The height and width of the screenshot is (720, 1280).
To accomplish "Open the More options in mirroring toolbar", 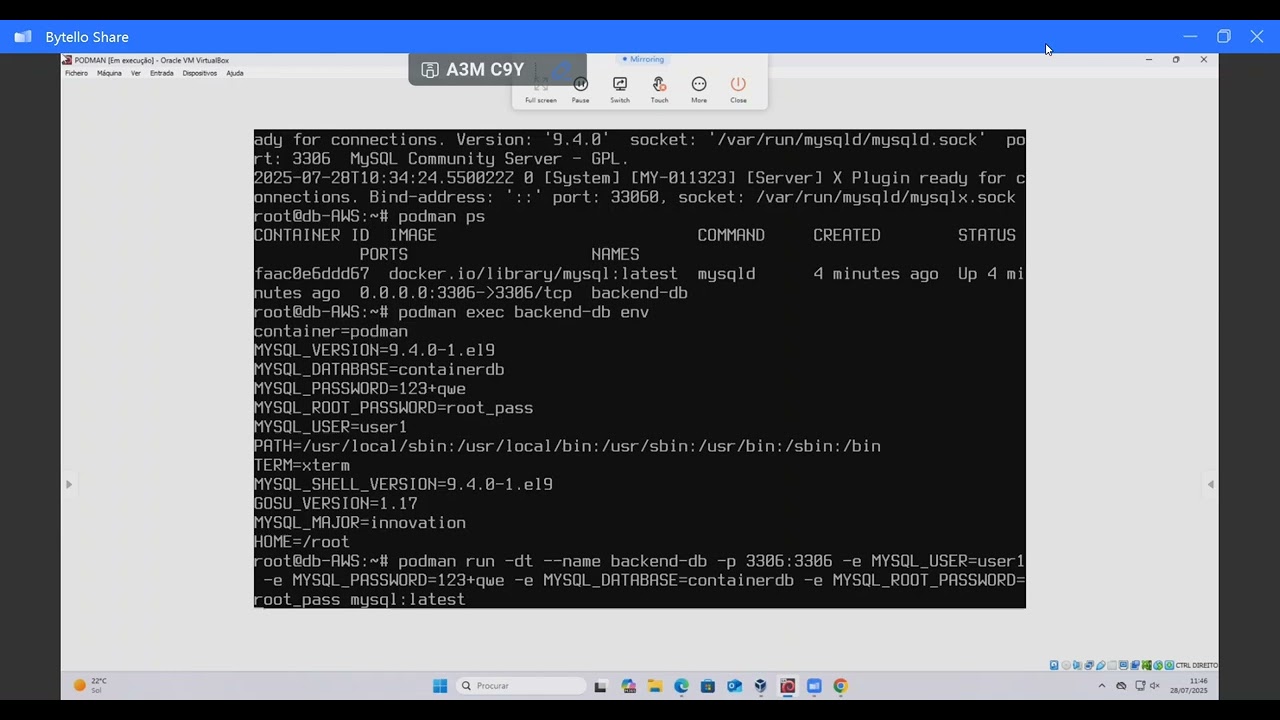I will click(699, 84).
